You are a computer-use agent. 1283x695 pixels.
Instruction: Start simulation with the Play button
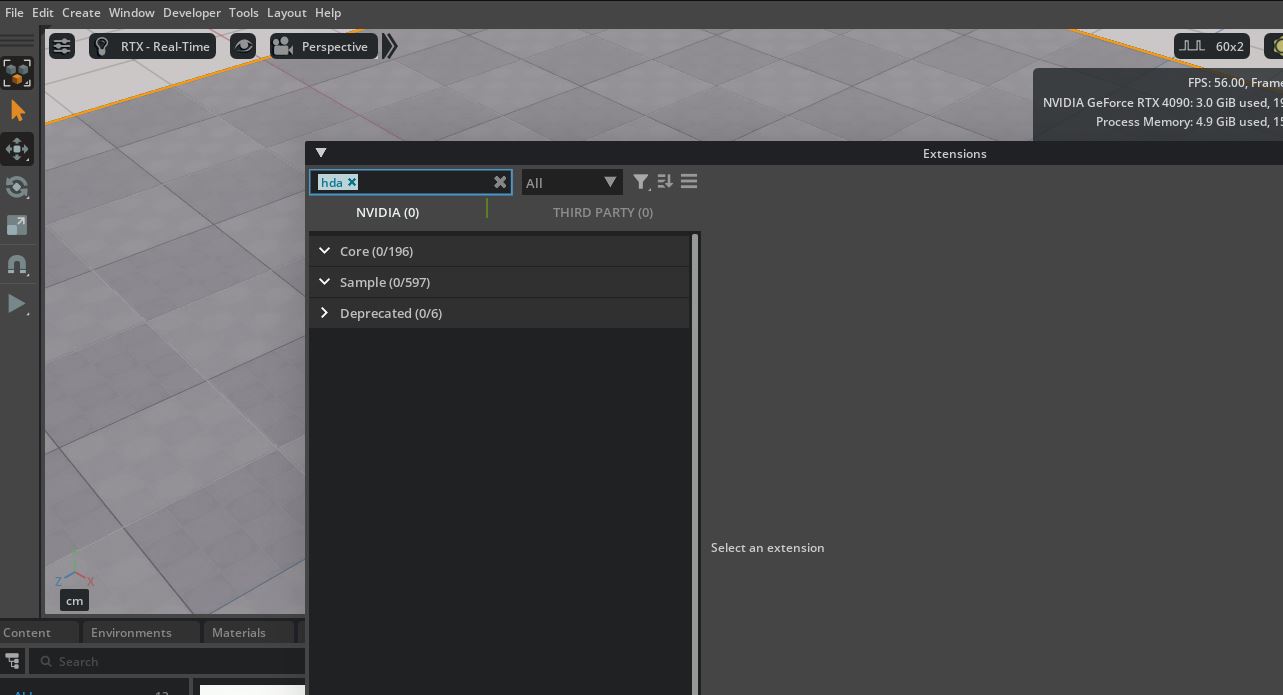[17, 303]
